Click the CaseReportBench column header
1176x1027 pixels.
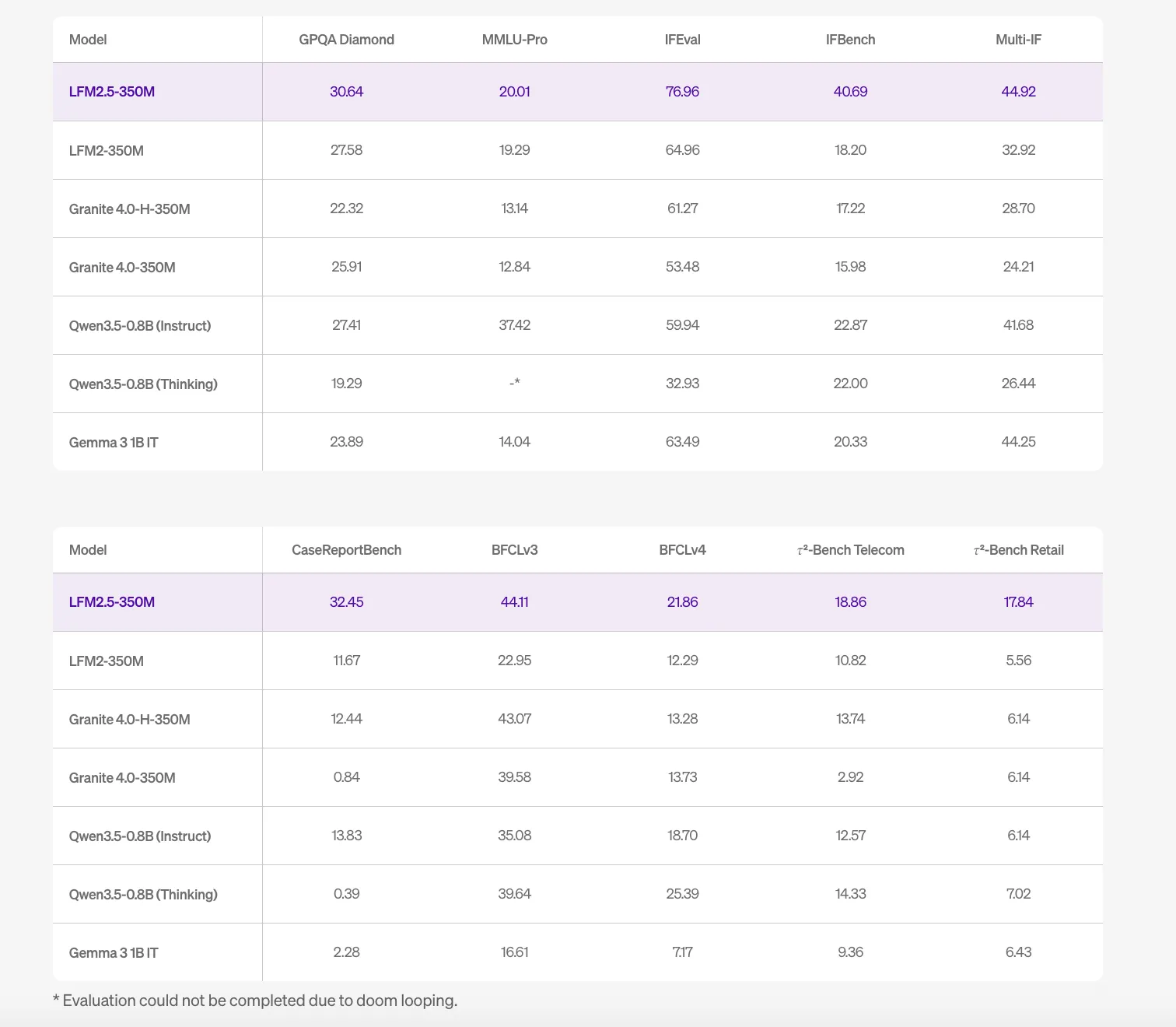coord(346,550)
